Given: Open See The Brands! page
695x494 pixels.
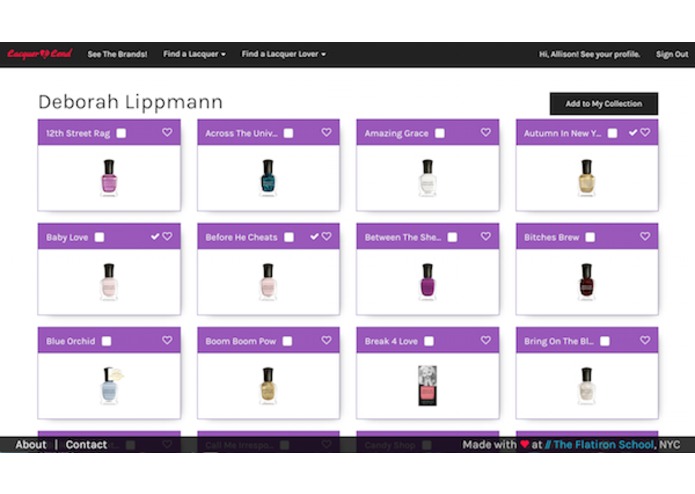Looking at the screenshot, I should [x=117, y=54].
